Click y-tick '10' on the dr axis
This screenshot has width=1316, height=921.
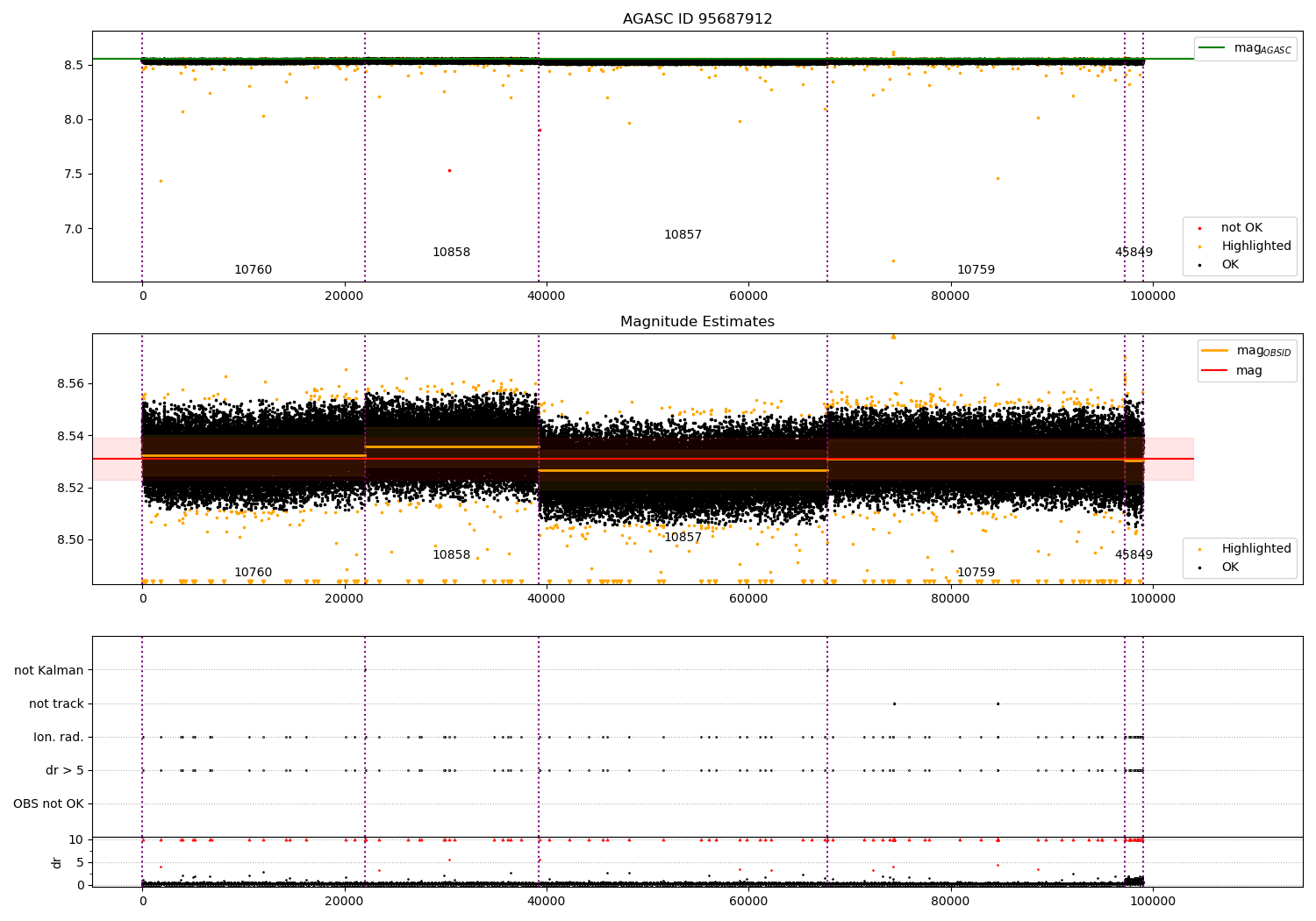(x=76, y=839)
